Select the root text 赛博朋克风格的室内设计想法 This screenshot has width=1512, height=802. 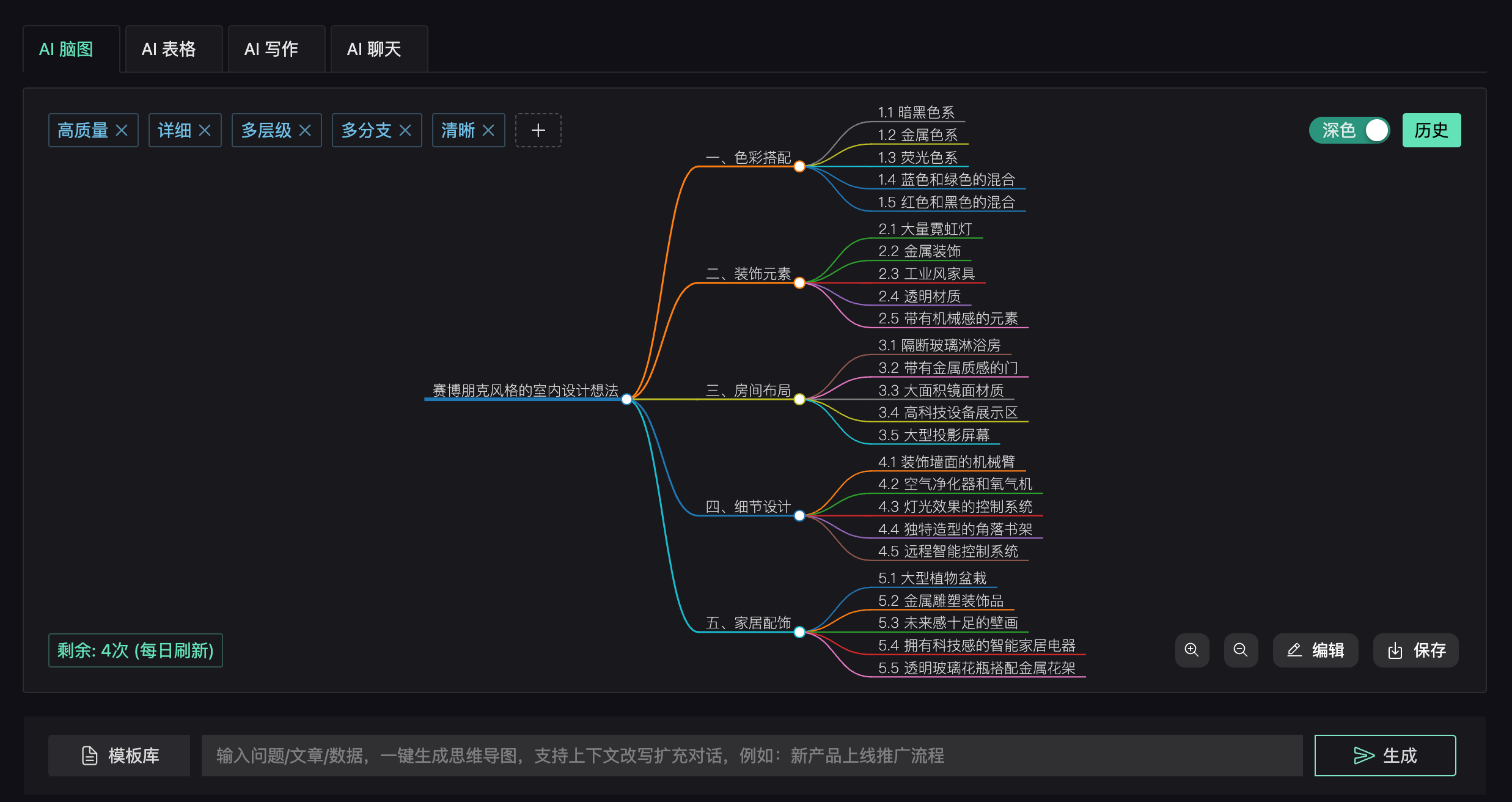pyautogui.click(x=526, y=390)
